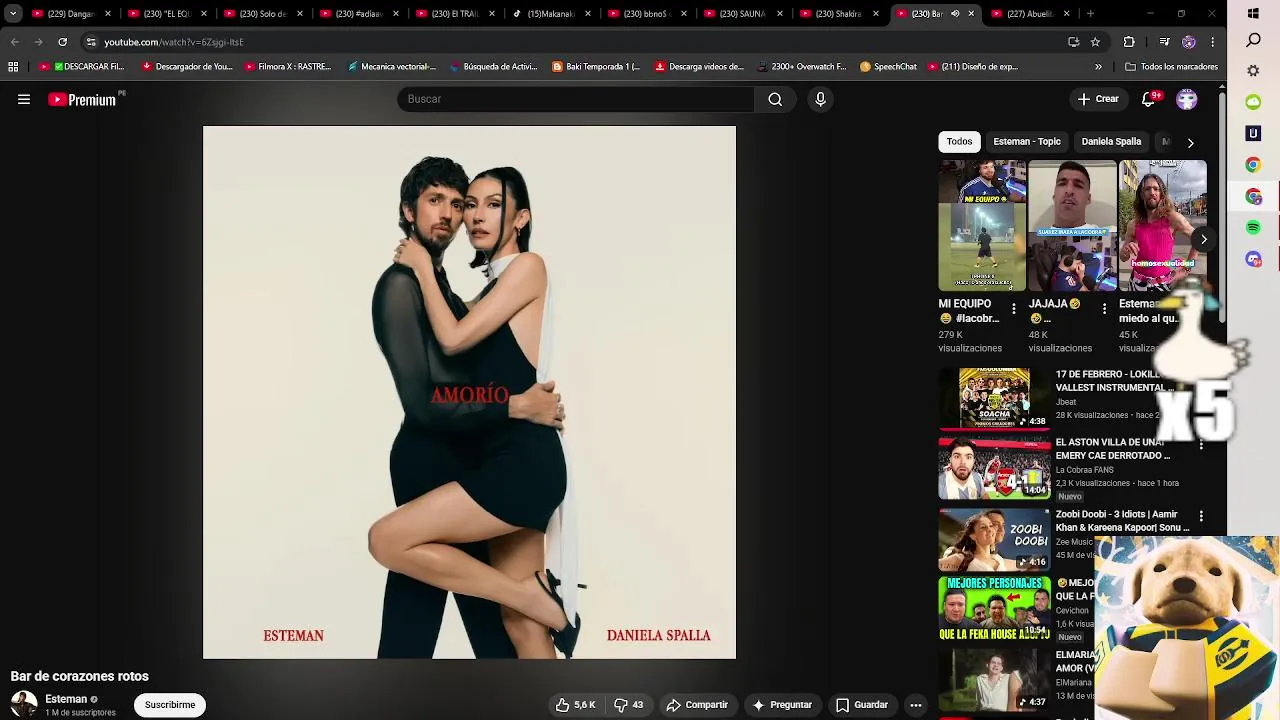The width and height of the screenshot is (1280, 720).
Task: Click the search magnifier button
Action: (x=775, y=99)
